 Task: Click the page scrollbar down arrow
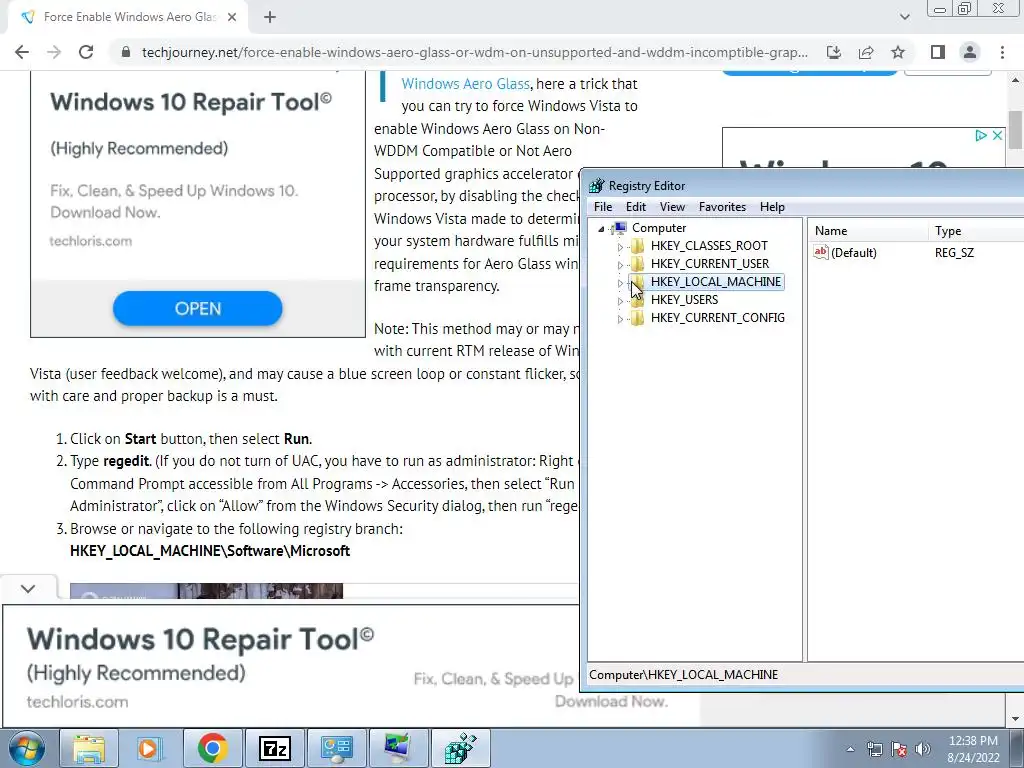[1014, 719]
